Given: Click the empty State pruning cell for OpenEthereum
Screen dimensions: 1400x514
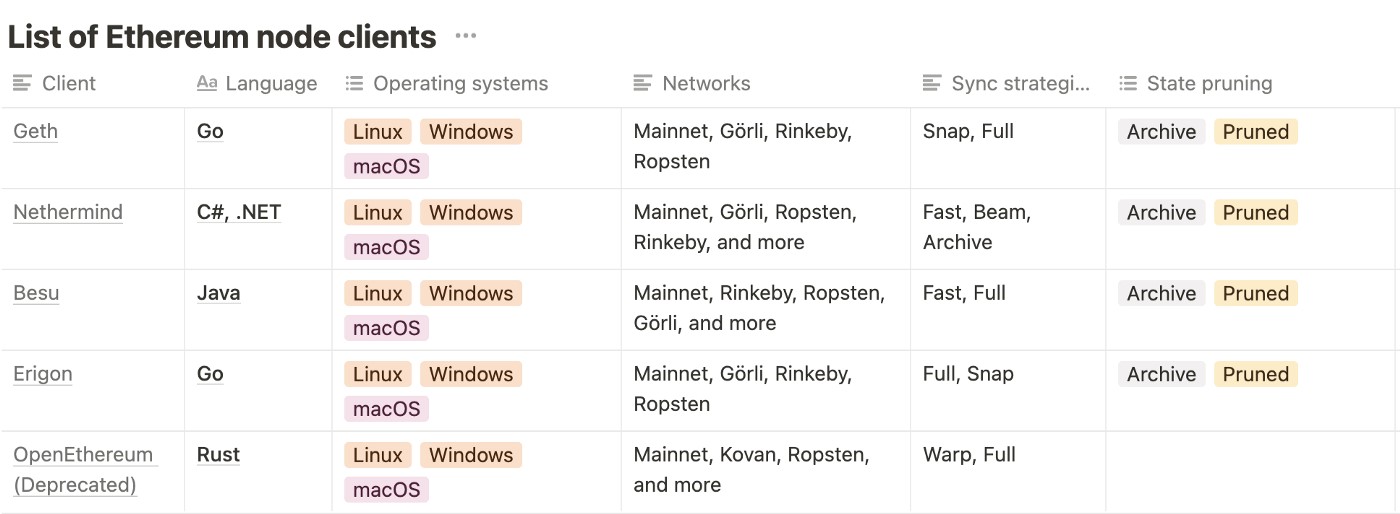Looking at the screenshot, I should [1250, 471].
